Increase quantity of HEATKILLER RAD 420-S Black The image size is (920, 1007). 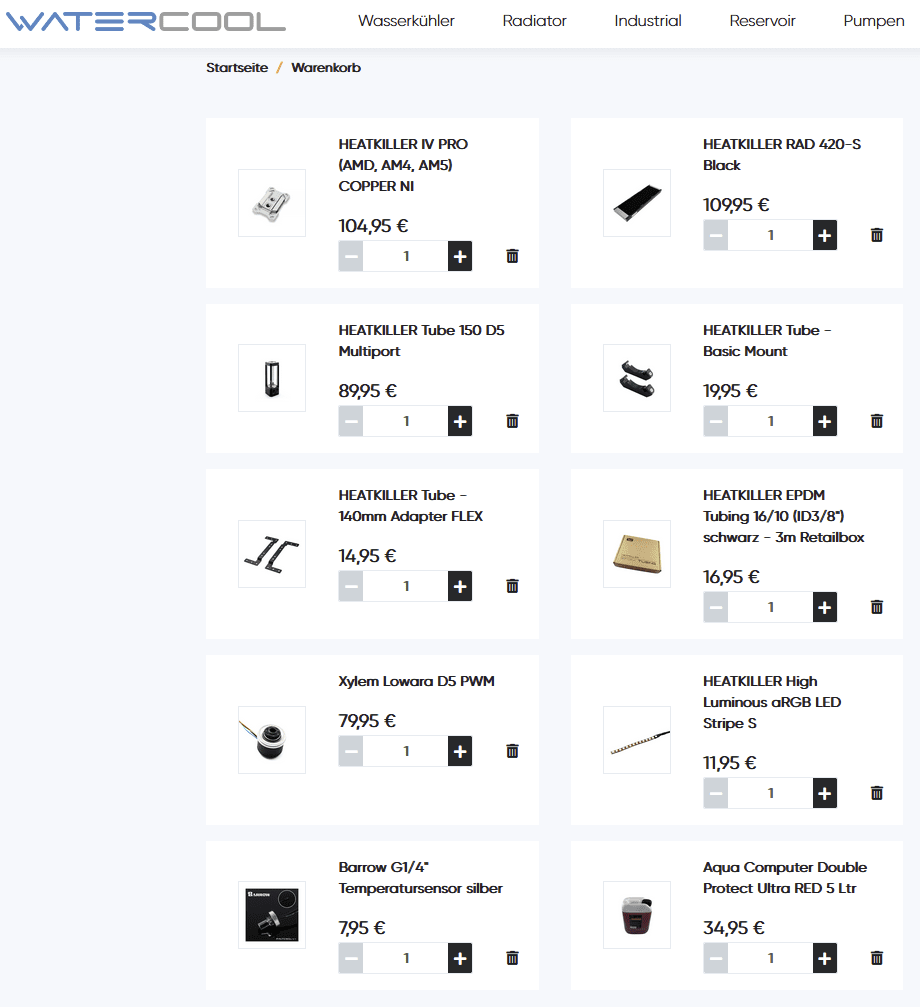[x=824, y=235]
